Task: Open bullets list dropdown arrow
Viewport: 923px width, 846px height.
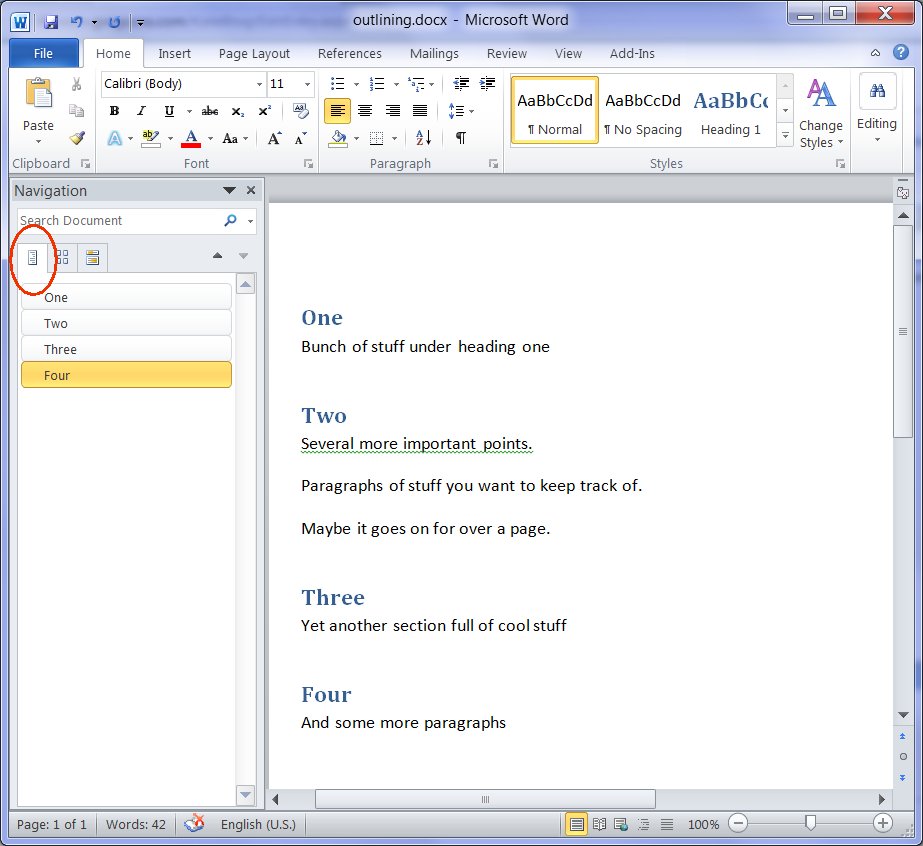Action: pyautogui.click(x=356, y=84)
